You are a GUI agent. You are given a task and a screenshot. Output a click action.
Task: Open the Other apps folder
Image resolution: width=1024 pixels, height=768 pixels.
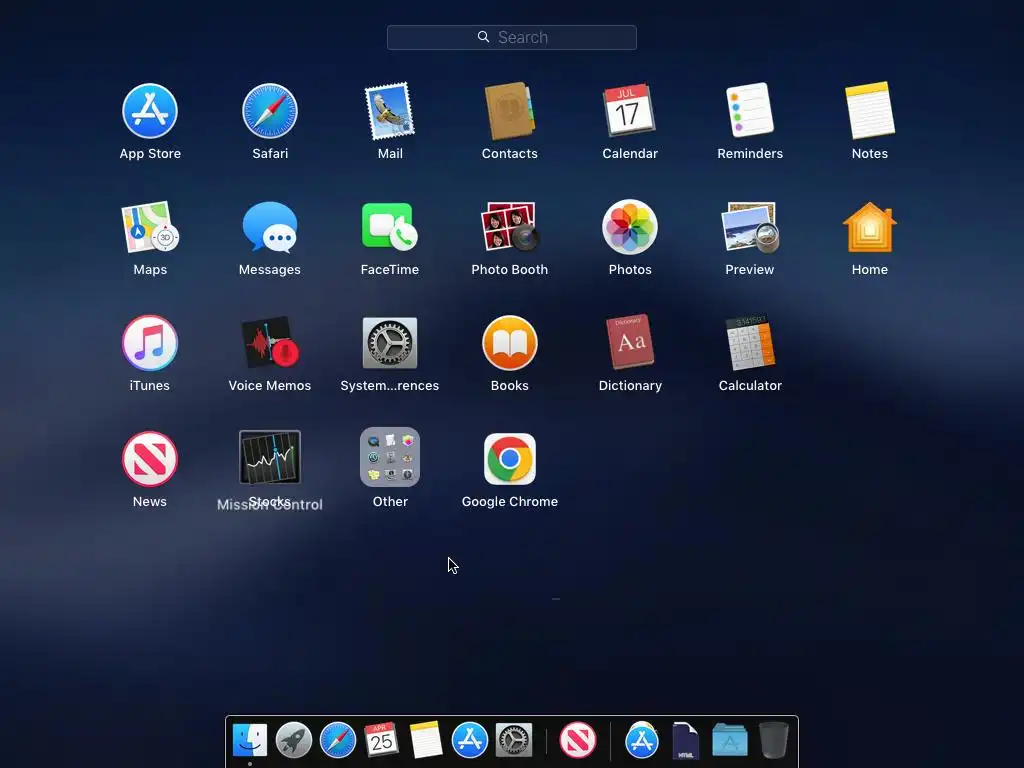390,457
